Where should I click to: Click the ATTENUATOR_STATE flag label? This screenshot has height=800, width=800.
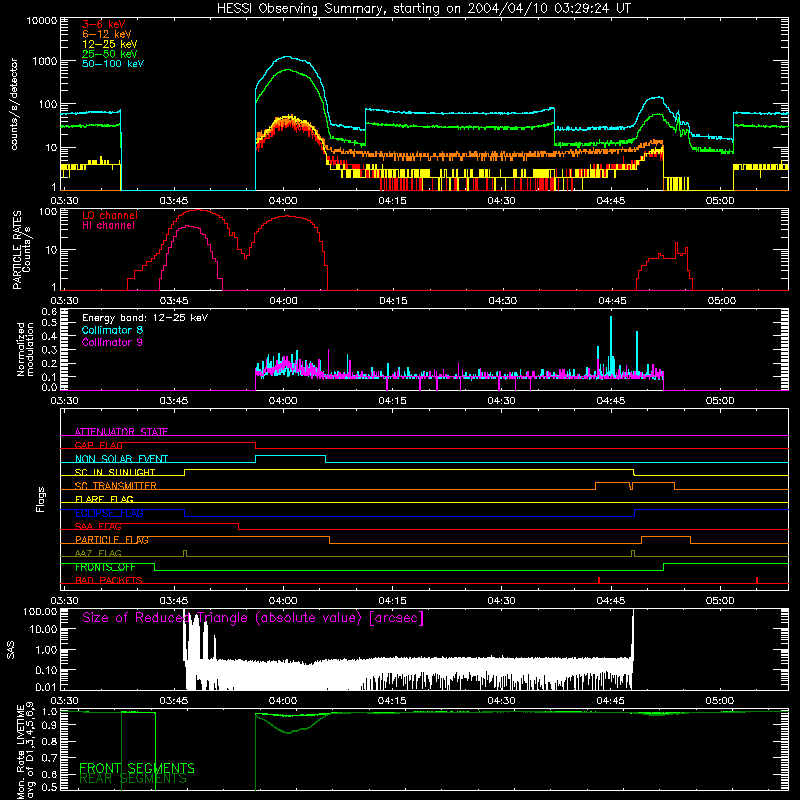(x=121, y=432)
